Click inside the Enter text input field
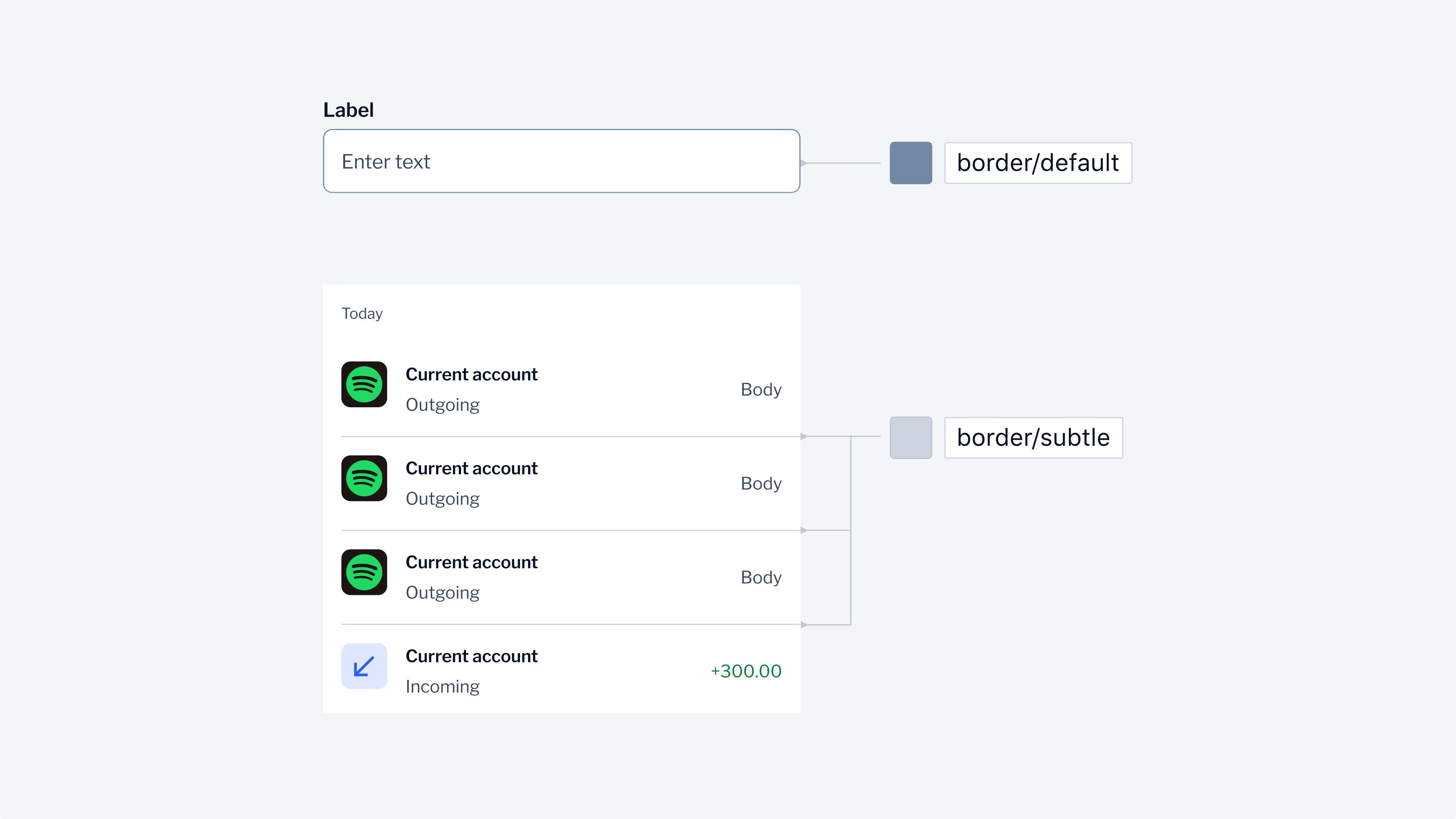The height and width of the screenshot is (819, 1456). point(561,161)
